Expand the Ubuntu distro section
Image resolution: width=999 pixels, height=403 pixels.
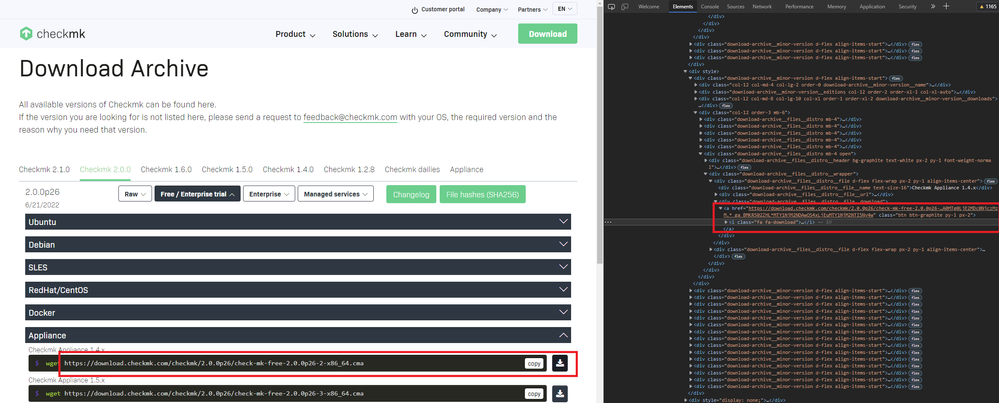pos(298,222)
